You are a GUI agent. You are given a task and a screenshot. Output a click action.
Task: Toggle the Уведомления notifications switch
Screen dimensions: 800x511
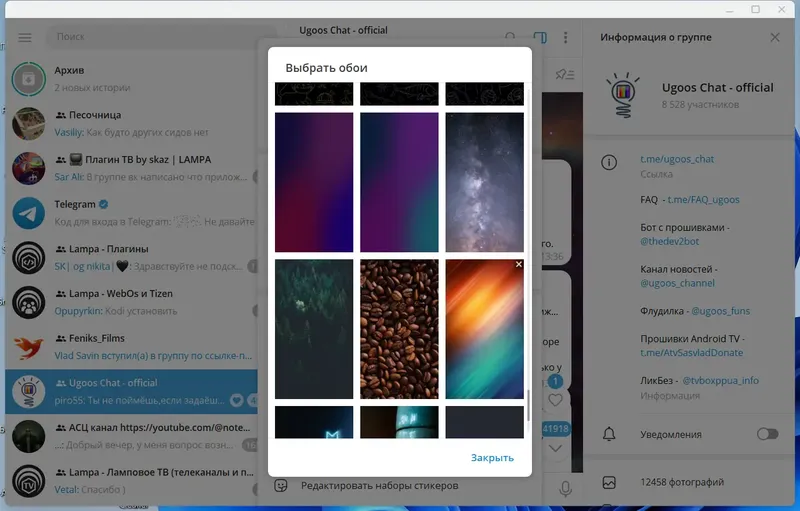pyautogui.click(x=767, y=434)
